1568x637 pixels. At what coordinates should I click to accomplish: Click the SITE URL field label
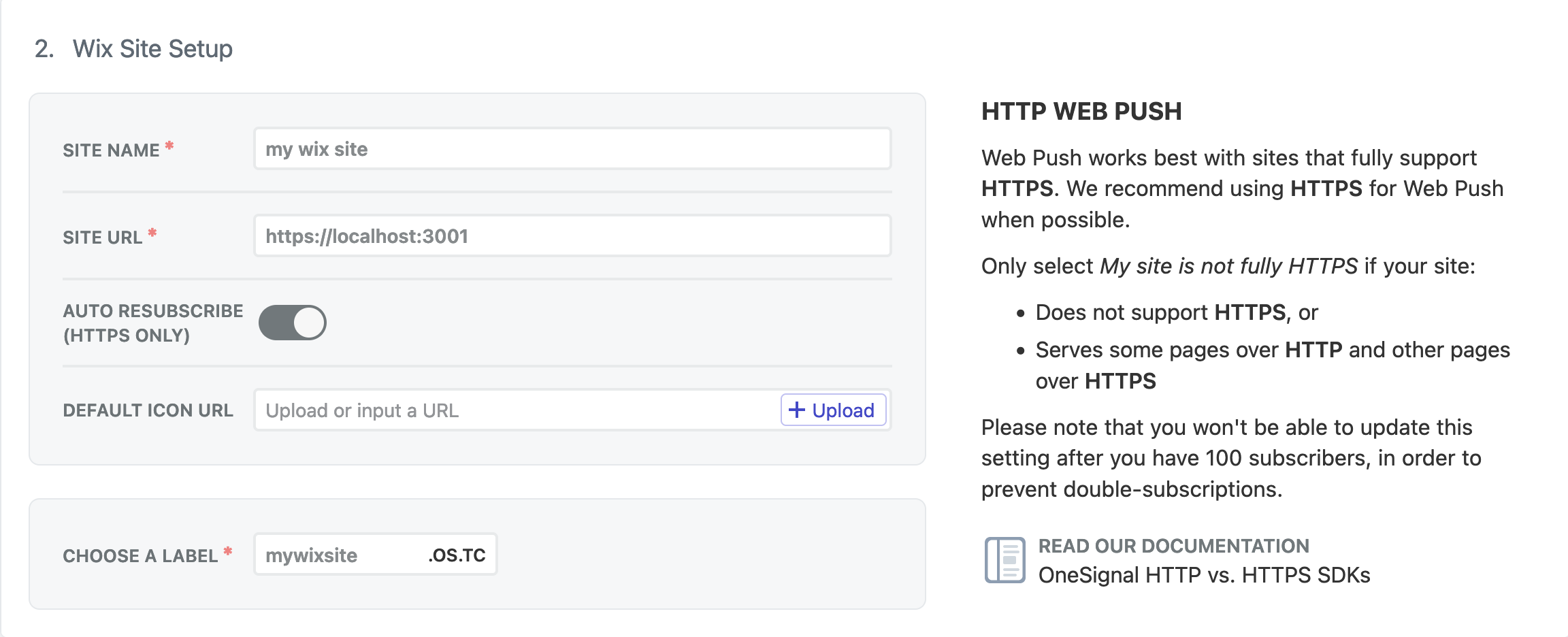(x=103, y=238)
